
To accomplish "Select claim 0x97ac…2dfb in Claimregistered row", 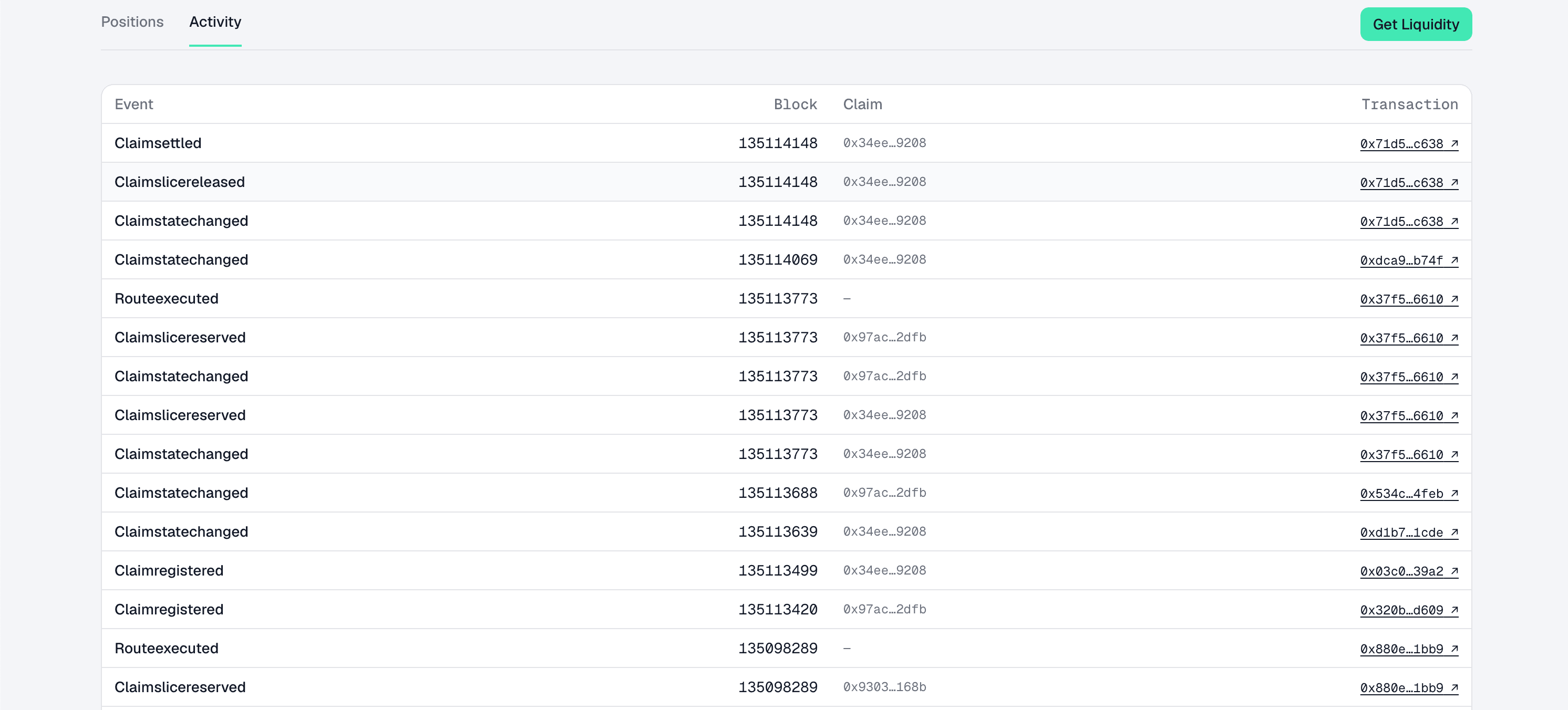I will 884,609.
